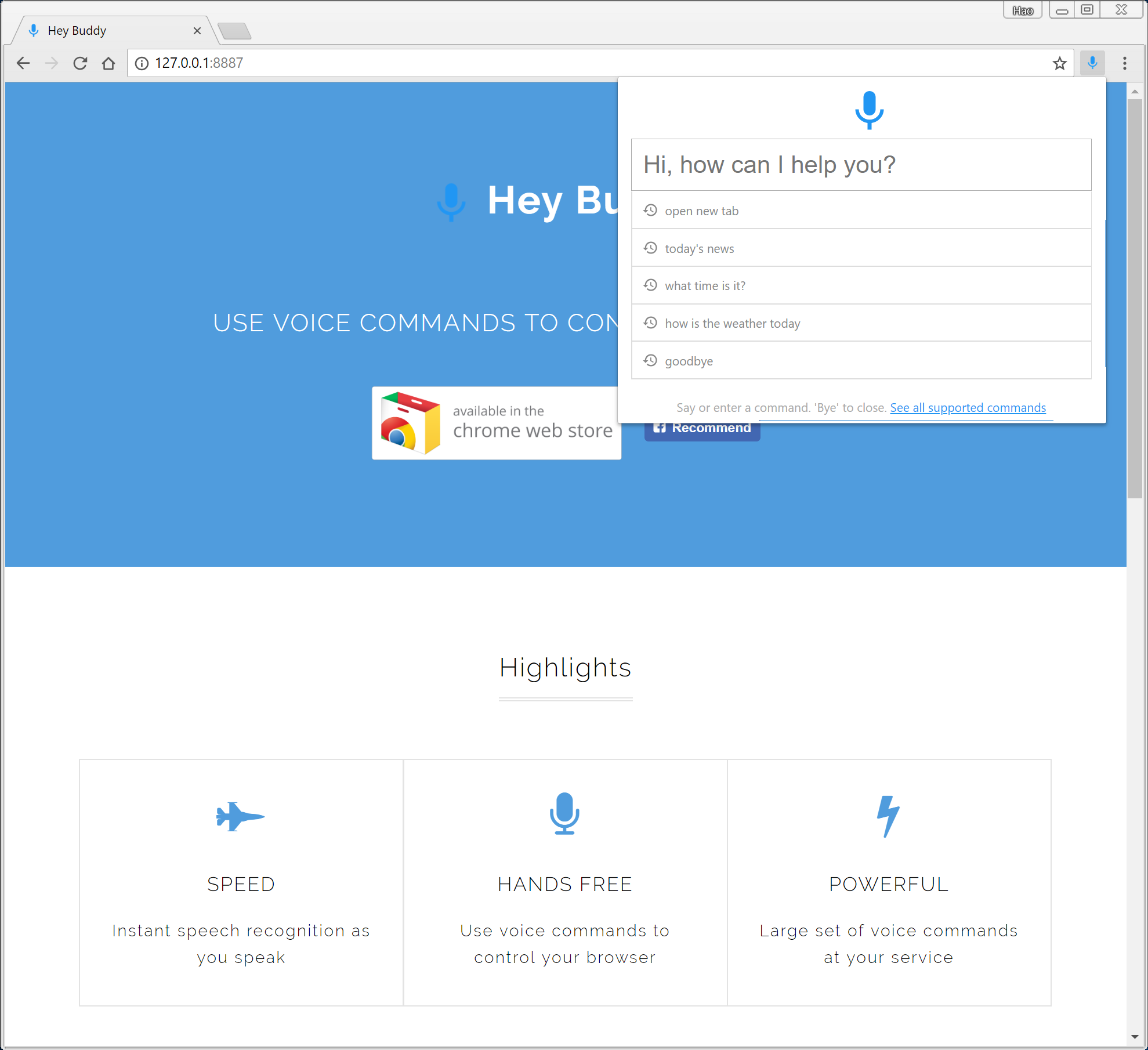Click microphone logo beside Hey Buddy heading
Screen dimensions: 1148x1050
[451, 202]
